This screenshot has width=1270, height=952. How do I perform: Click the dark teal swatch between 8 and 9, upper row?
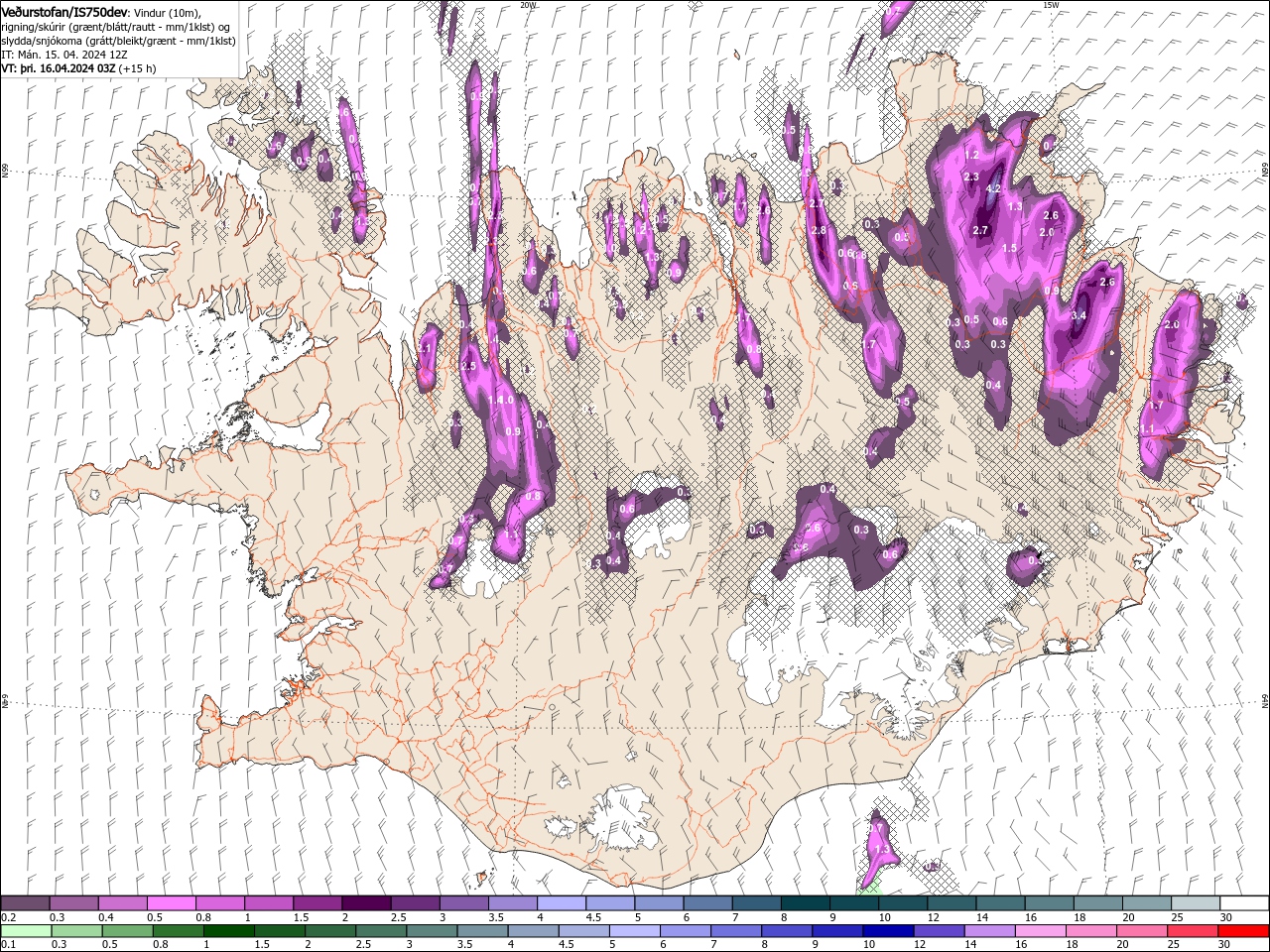(805, 903)
